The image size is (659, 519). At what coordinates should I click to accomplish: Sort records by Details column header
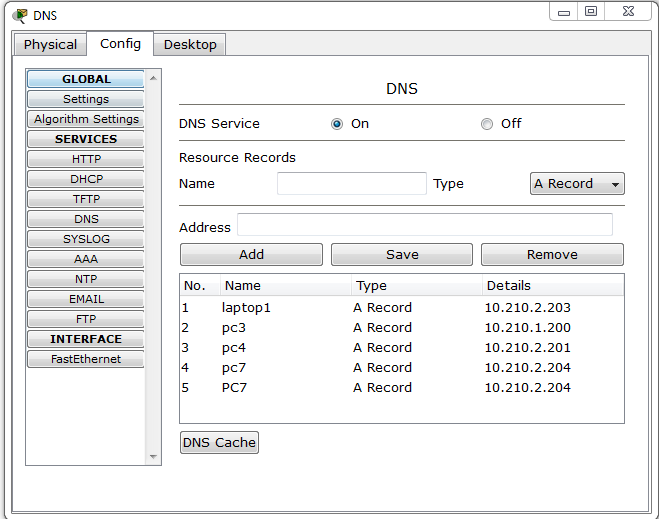pos(553,286)
